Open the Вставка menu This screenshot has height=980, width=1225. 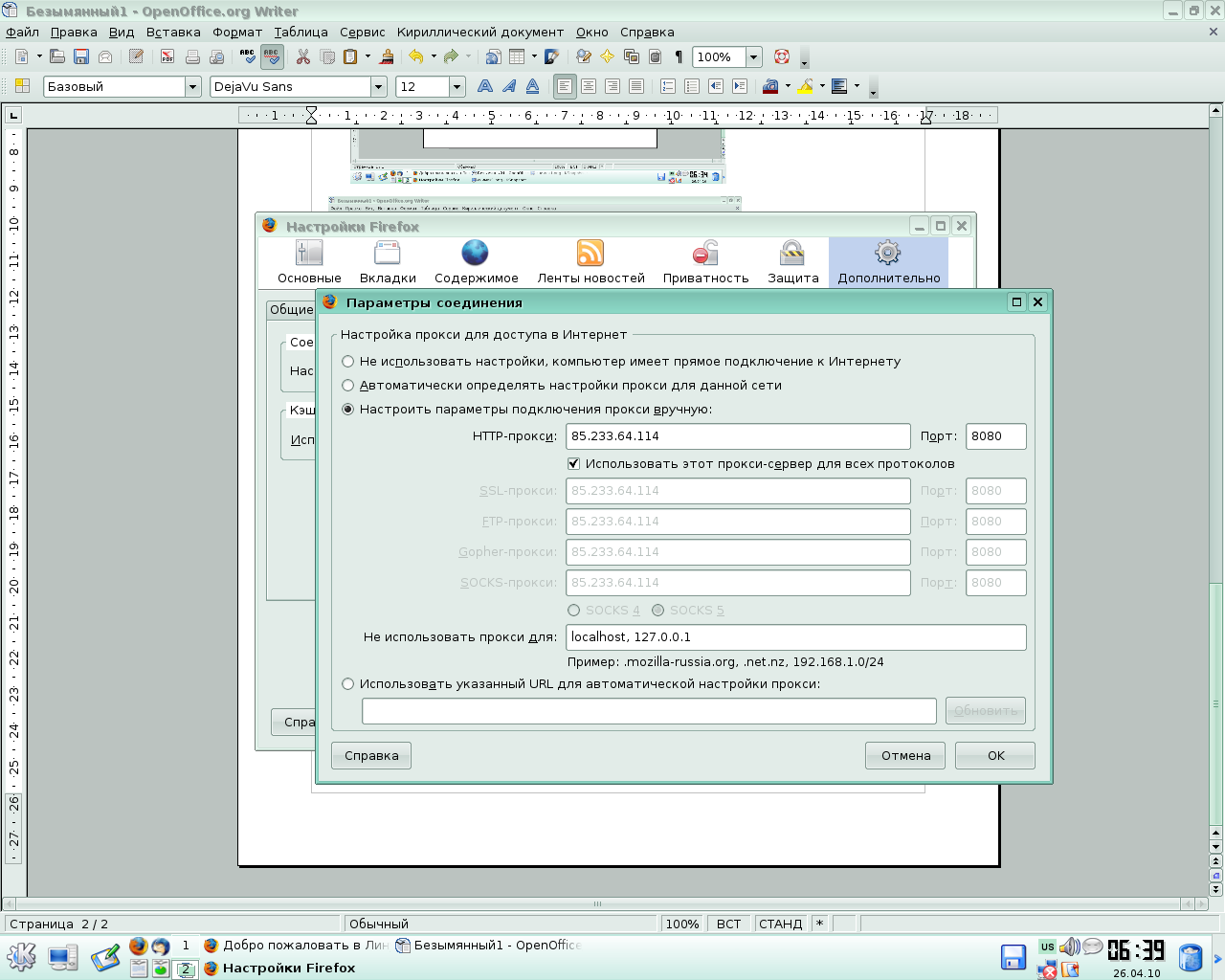pyautogui.click(x=173, y=33)
